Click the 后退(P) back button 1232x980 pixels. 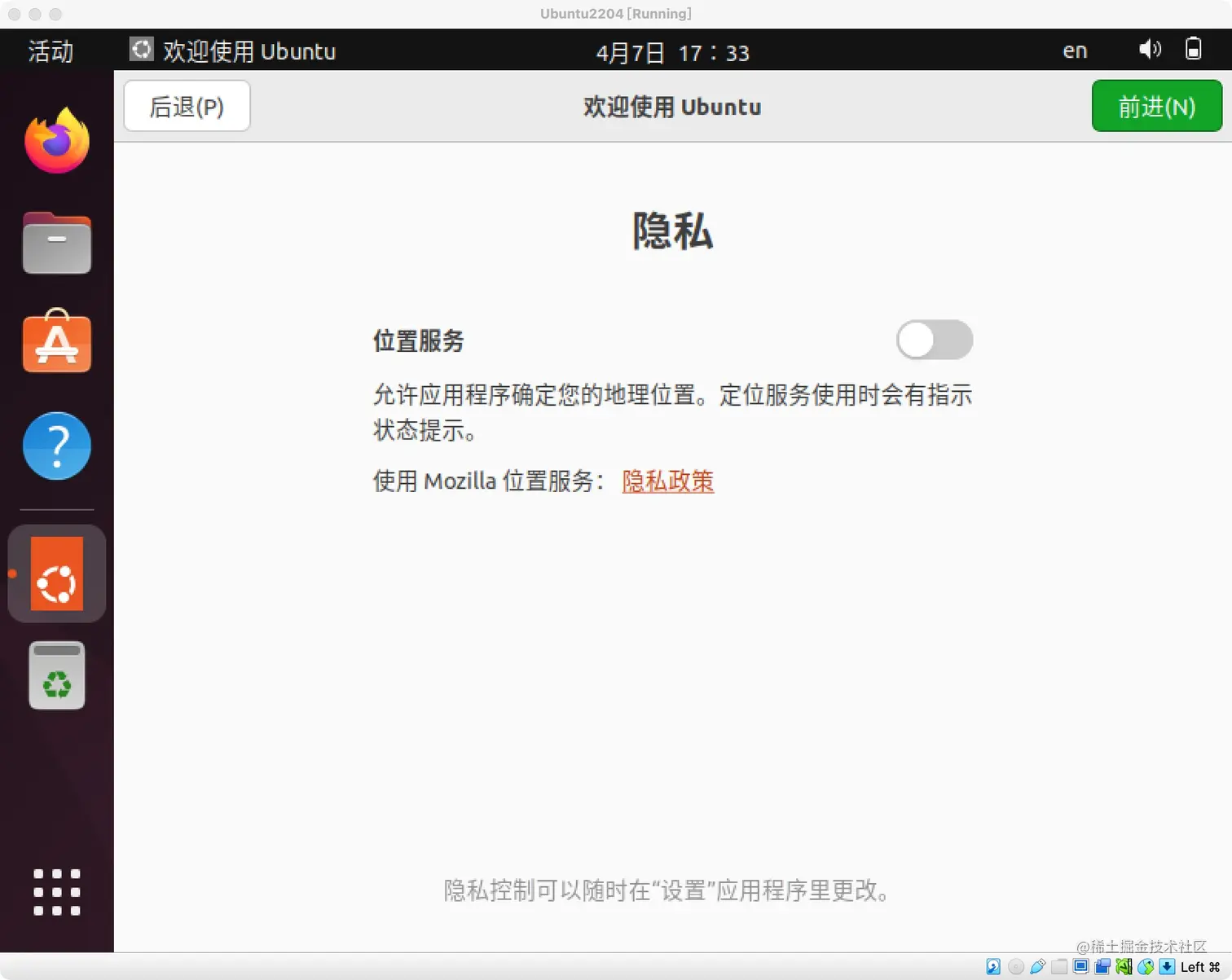(x=187, y=106)
